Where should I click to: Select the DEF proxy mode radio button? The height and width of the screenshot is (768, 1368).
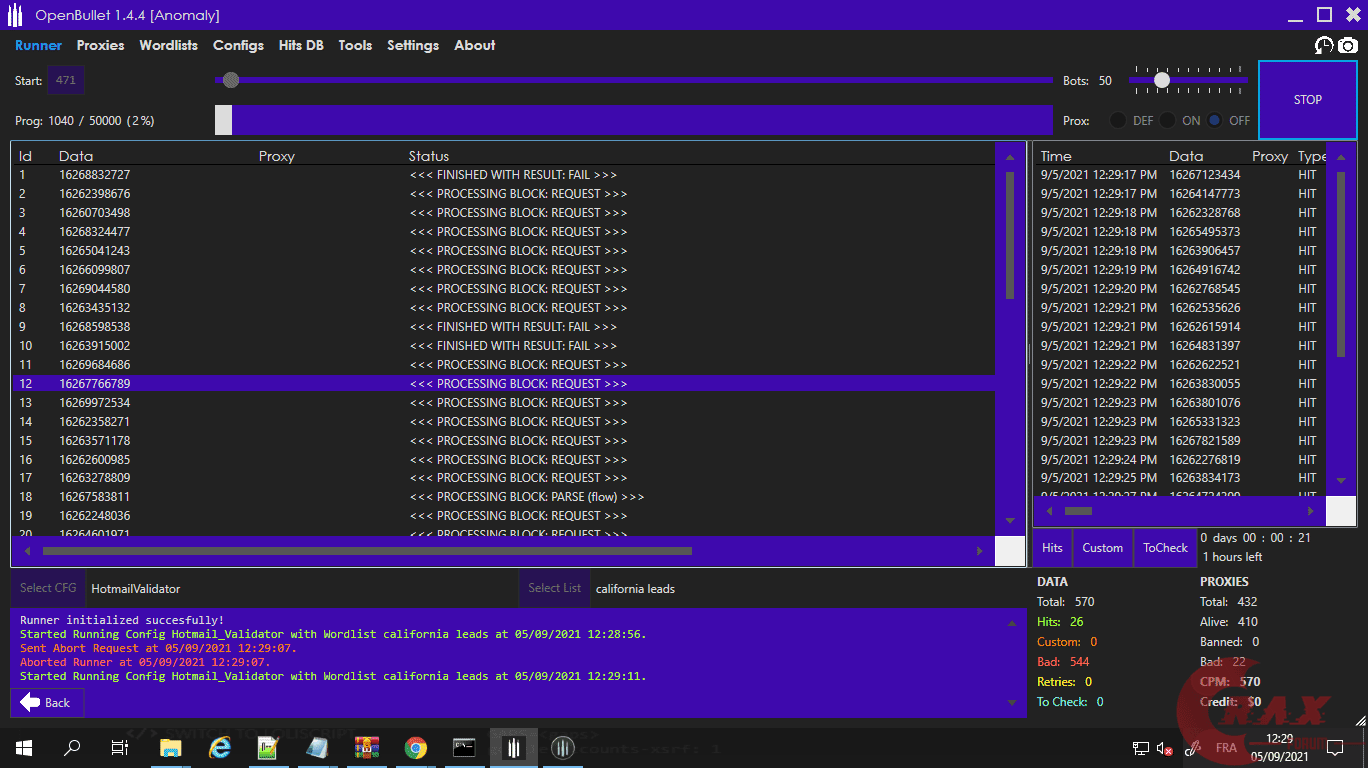coord(1118,120)
